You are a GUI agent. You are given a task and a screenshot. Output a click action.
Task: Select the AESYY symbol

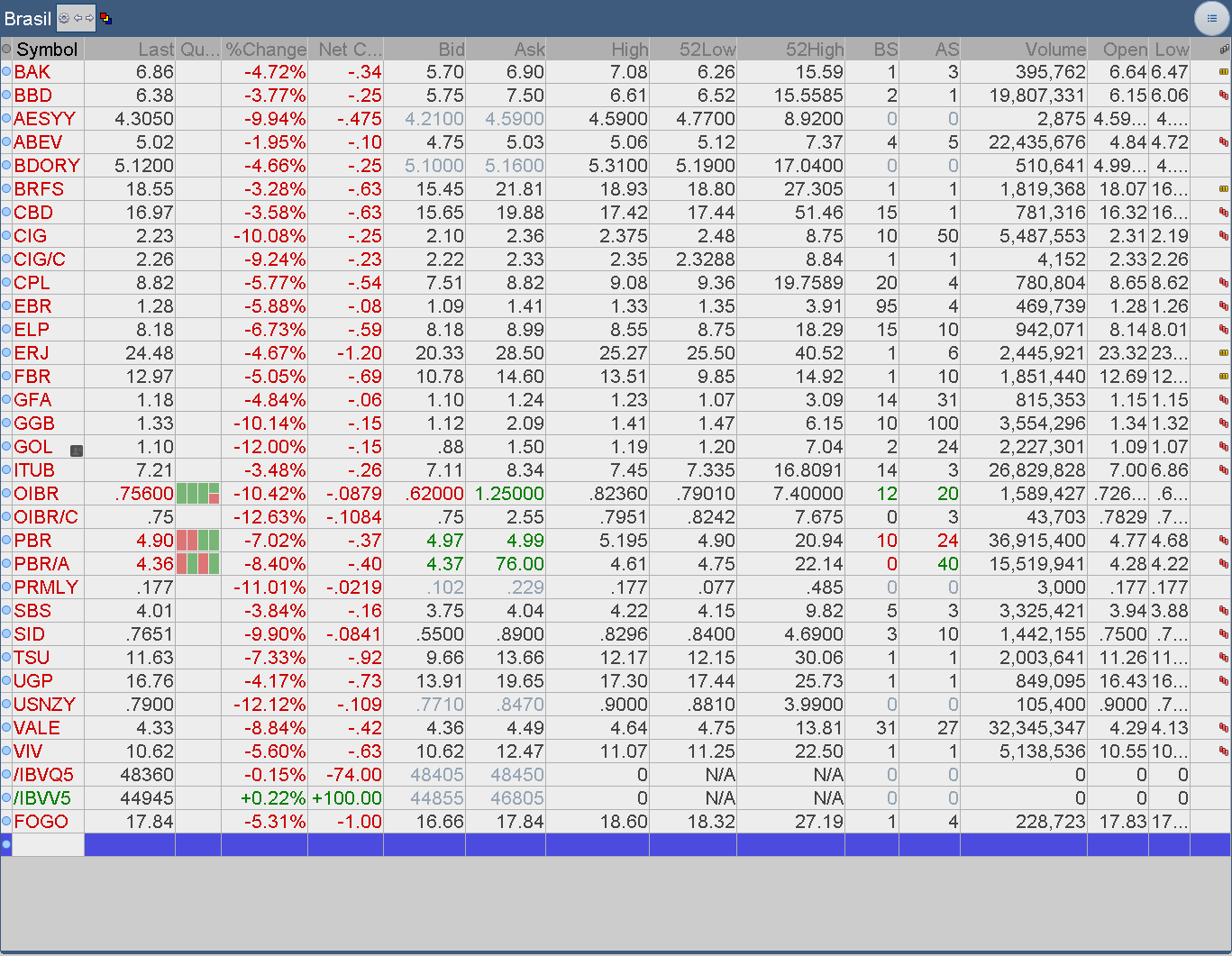44,119
